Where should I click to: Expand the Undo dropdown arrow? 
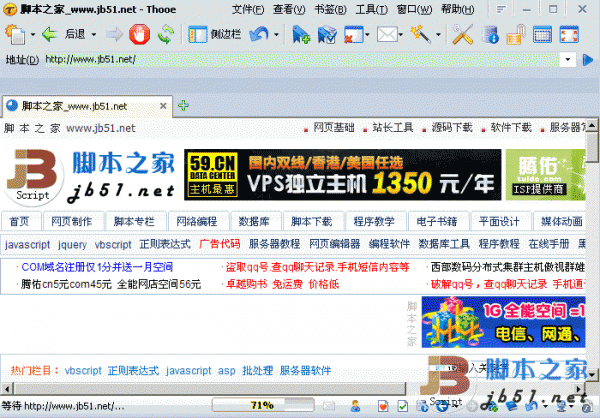(276, 34)
